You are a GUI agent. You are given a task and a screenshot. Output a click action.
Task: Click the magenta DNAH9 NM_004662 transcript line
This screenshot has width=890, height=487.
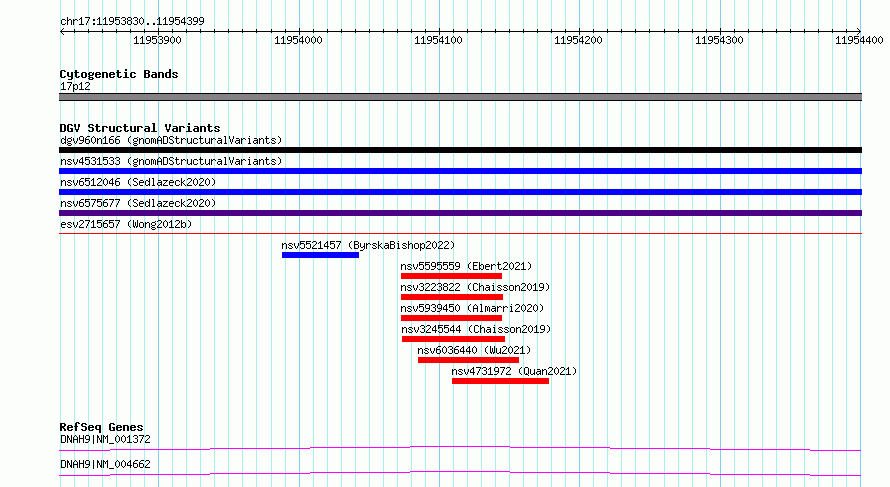click(x=460, y=473)
